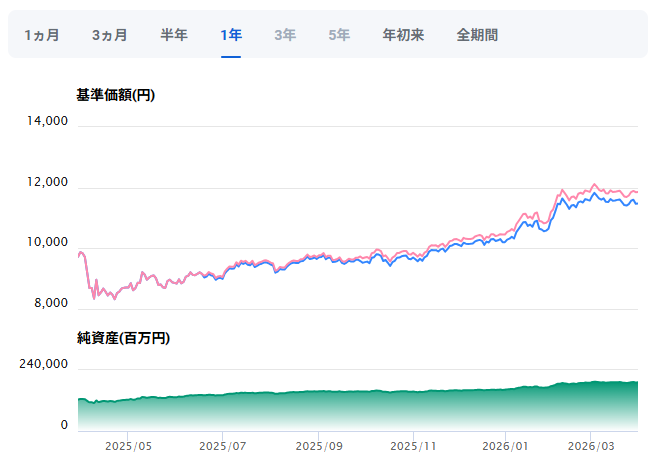Select the 1ヵ月 period tab

(42, 35)
